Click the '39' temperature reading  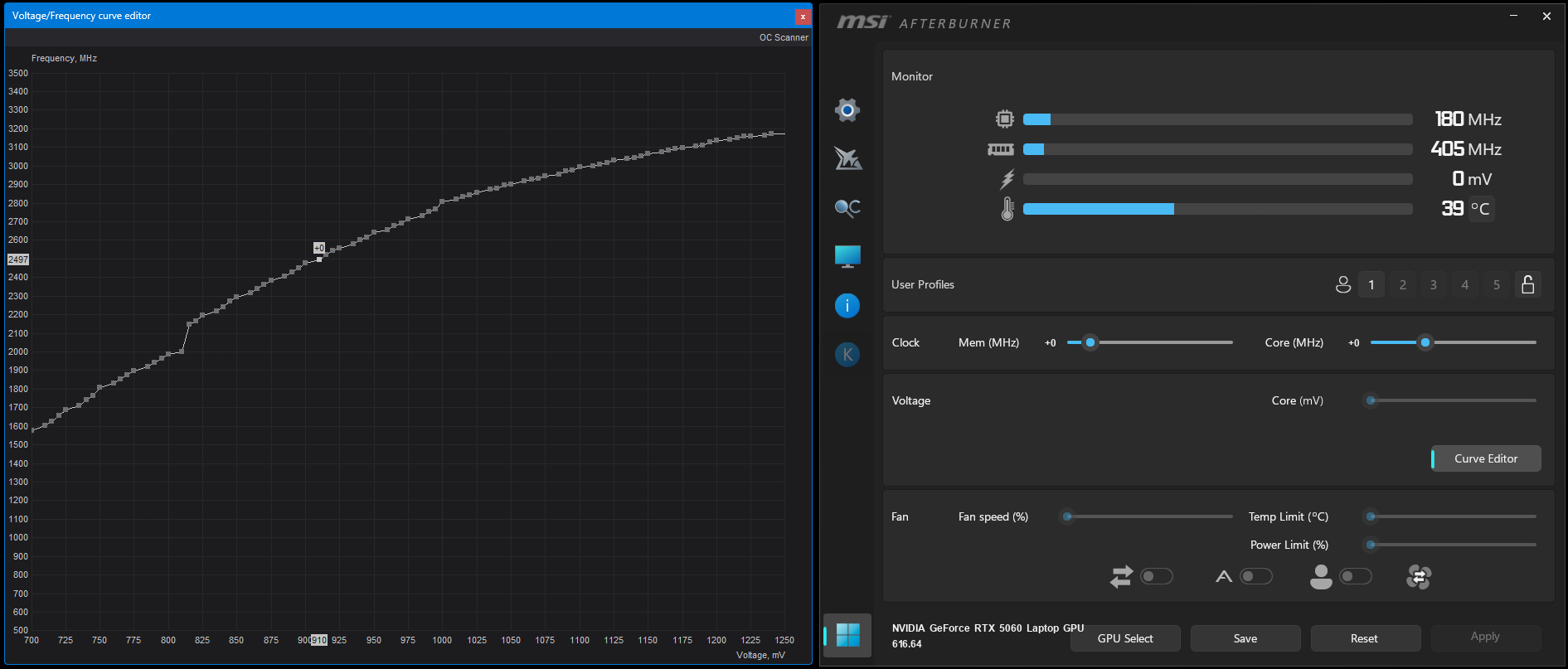pyautogui.click(x=1452, y=209)
